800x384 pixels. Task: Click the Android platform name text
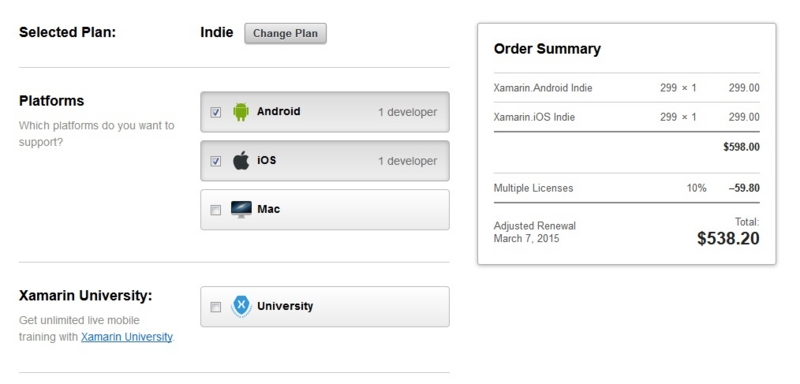279,111
